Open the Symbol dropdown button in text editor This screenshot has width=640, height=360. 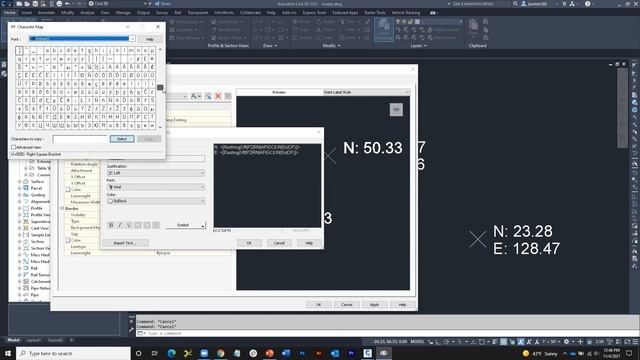point(186,225)
